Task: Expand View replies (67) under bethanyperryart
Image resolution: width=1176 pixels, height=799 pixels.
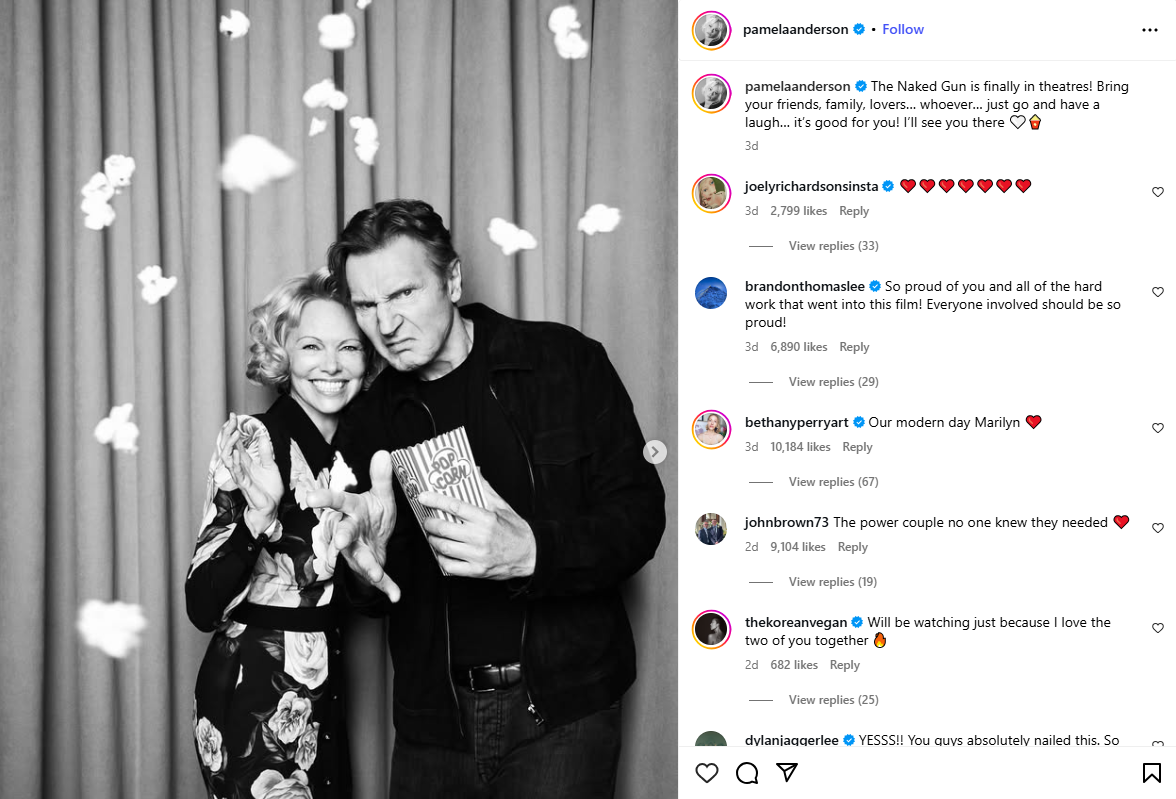Action: pos(833,482)
